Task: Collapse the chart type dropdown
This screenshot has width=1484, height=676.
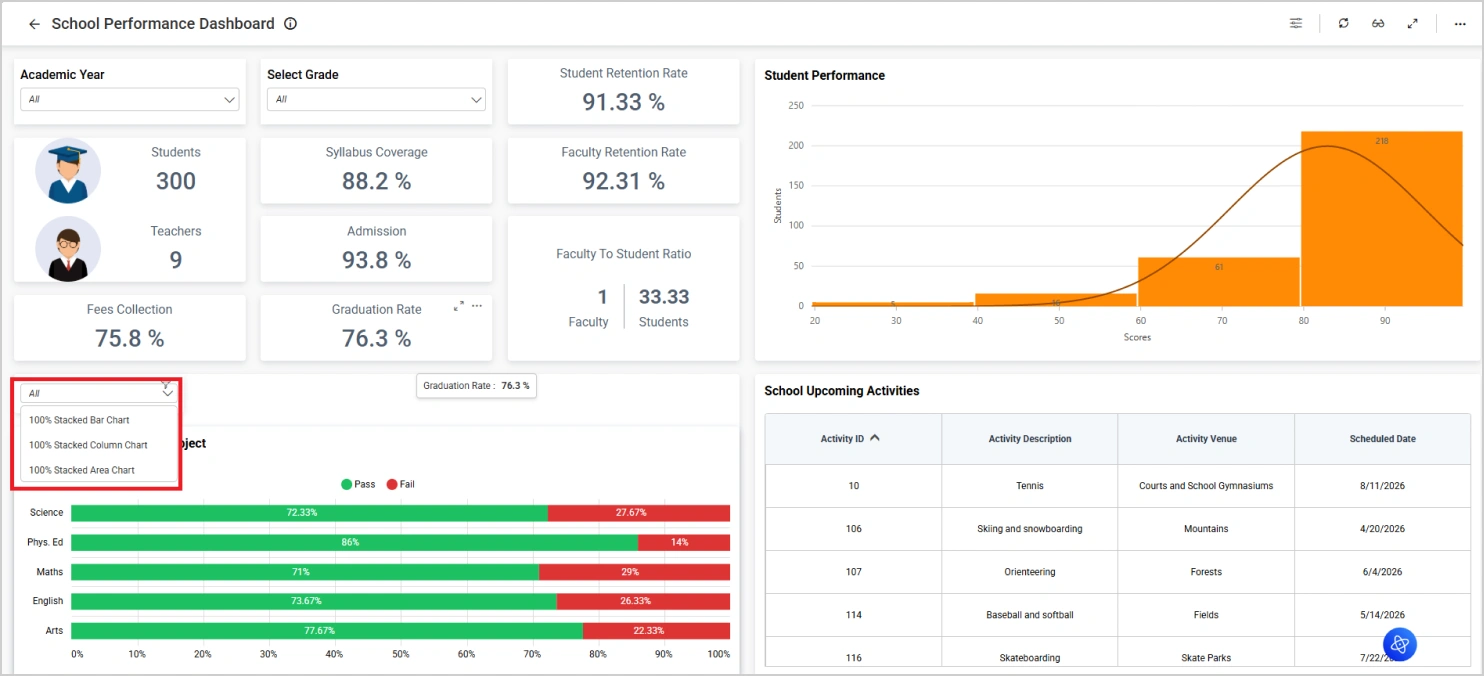Action: coord(168,393)
